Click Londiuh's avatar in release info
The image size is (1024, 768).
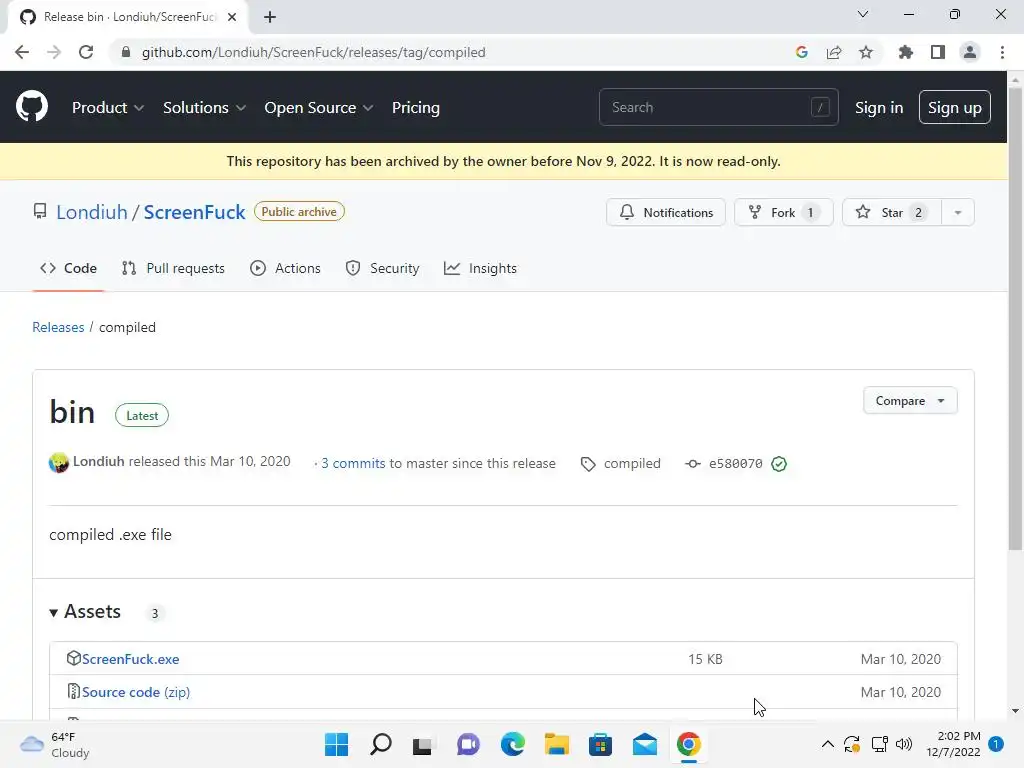click(x=59, y=462)
